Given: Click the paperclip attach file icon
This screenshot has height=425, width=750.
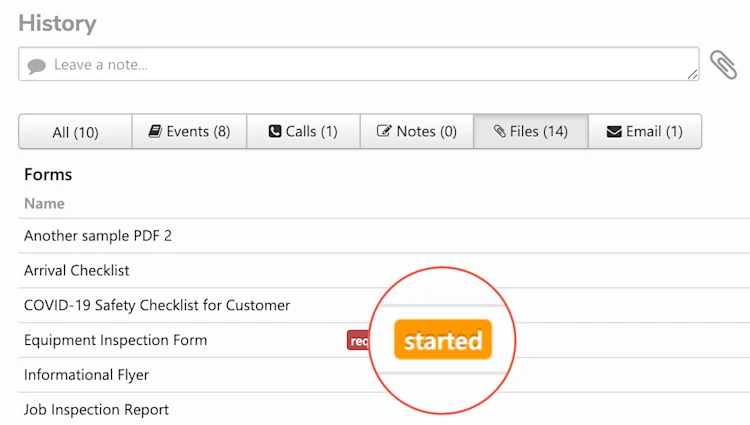Looking at the screenshot, I should pos(723,65).
